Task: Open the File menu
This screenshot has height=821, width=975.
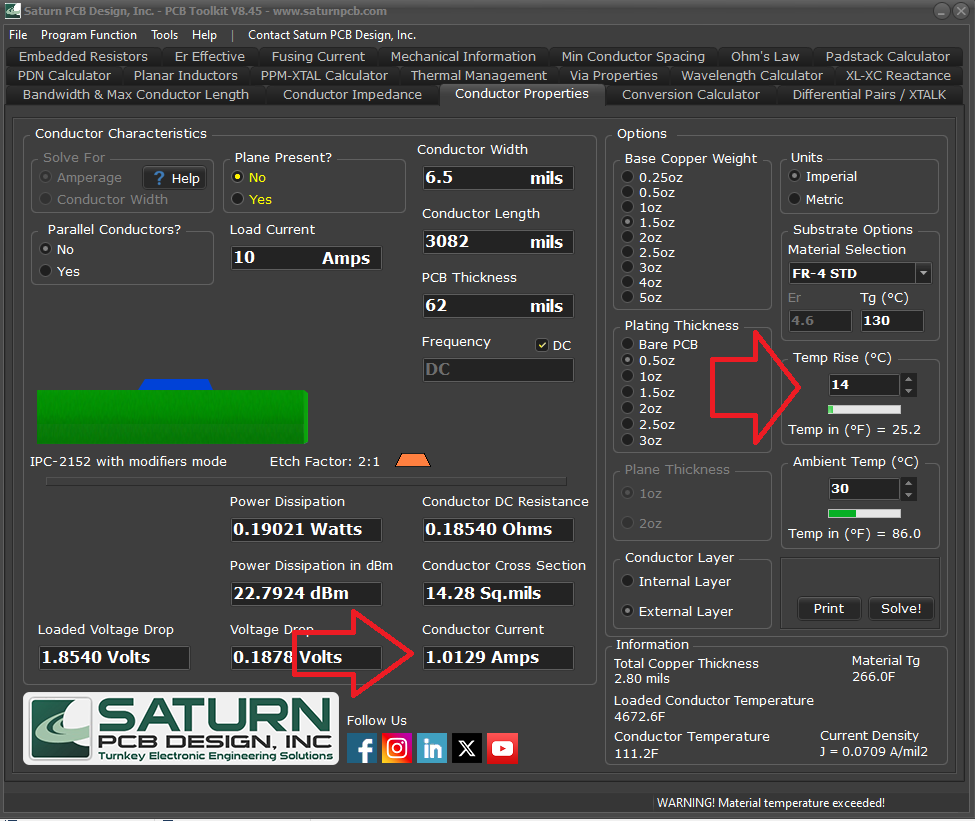Action: click(18, 35)
